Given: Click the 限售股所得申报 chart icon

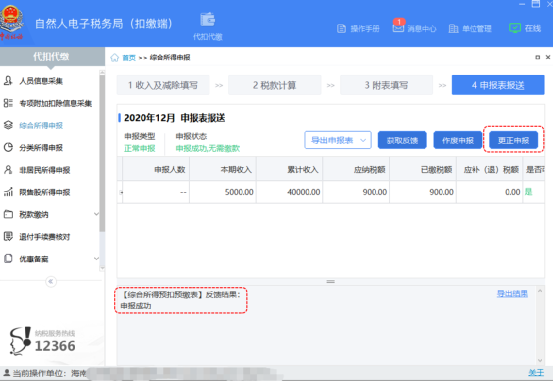Looking at the screenshot, I should 8,192.
